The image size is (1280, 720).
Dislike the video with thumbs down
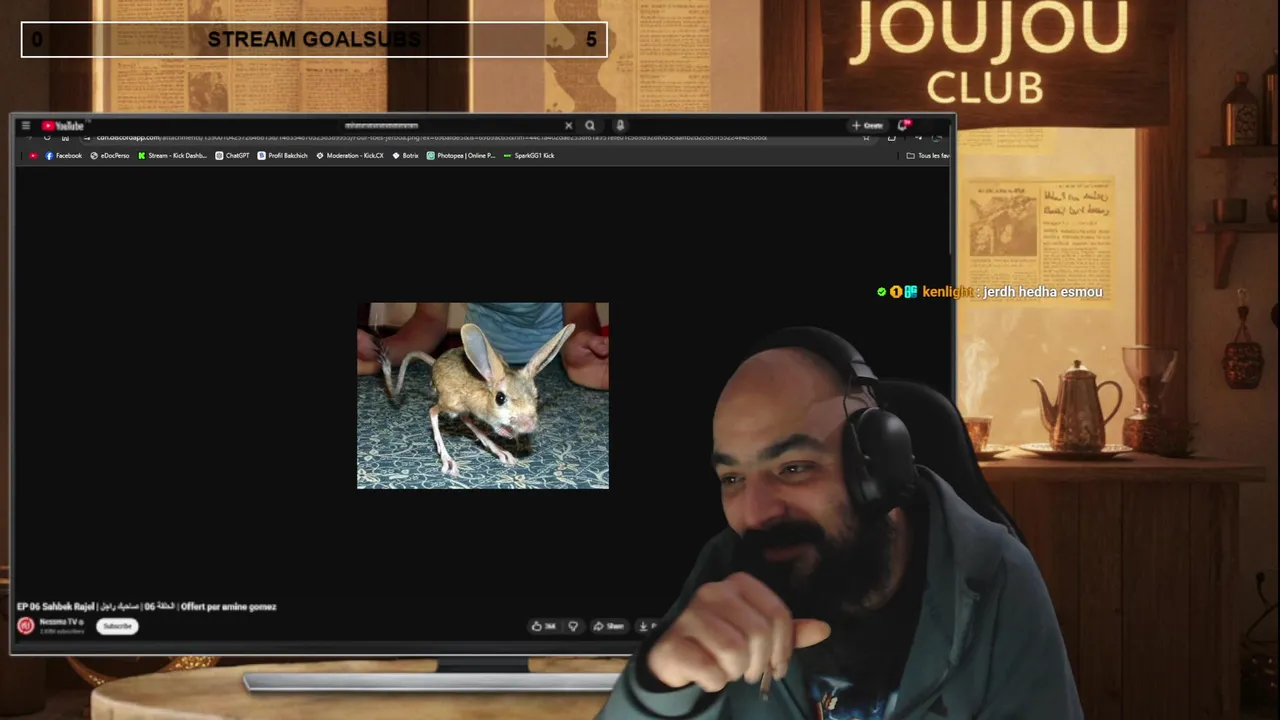click(573, 626)
